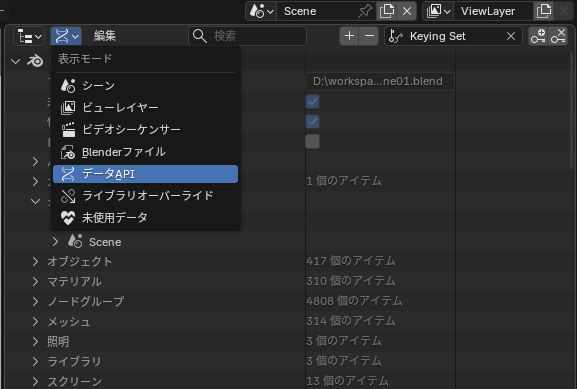This screenshot has width=577, height=389.
Task: Click the insert keyframes icon
Action: 538,36
